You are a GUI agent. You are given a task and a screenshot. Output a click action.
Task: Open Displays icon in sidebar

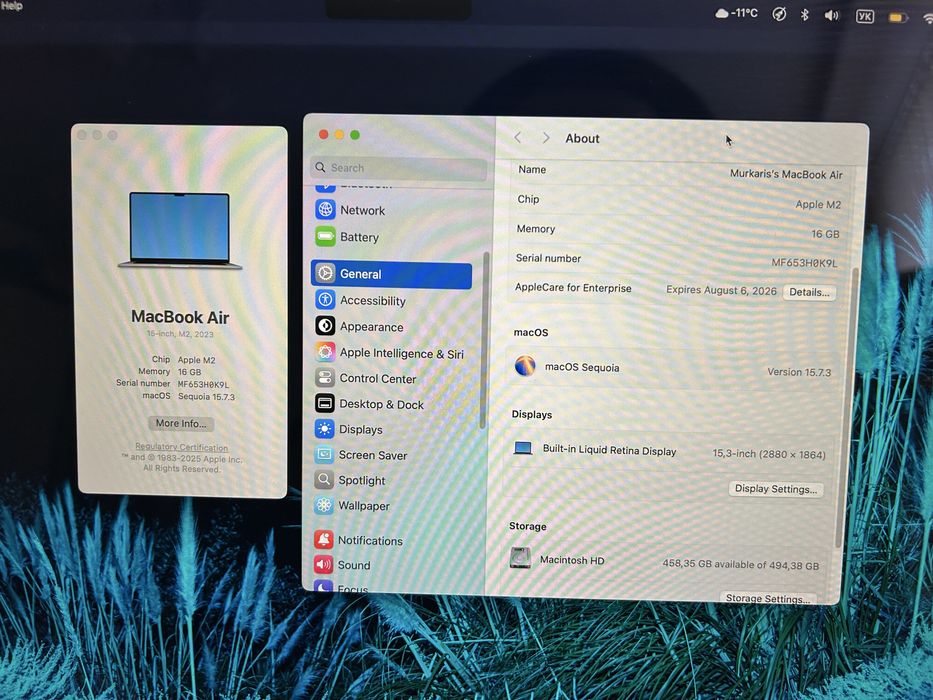324,429
